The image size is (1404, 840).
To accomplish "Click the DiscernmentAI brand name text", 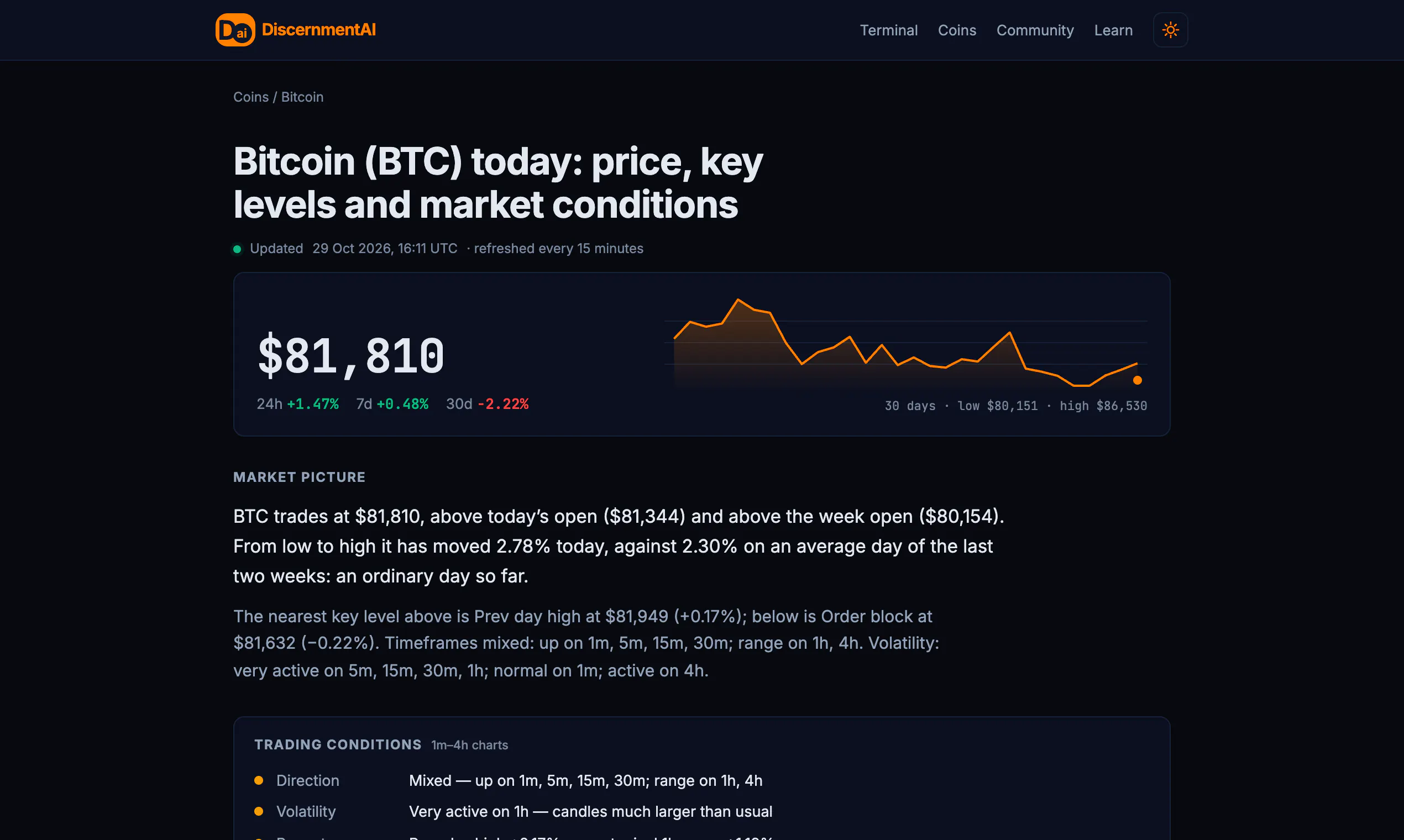I will (x=319, y=30).
